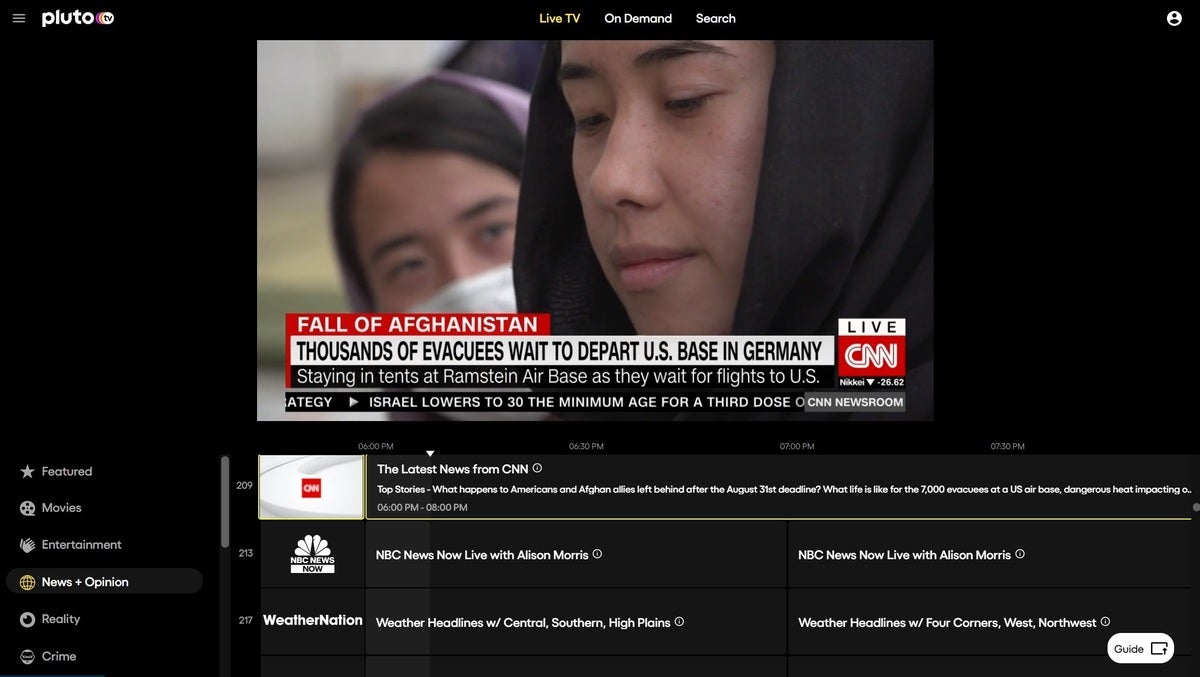This screenshot has width=1200, height=677.
Task: Select the Reality category icon
Action: pos(27,619)
